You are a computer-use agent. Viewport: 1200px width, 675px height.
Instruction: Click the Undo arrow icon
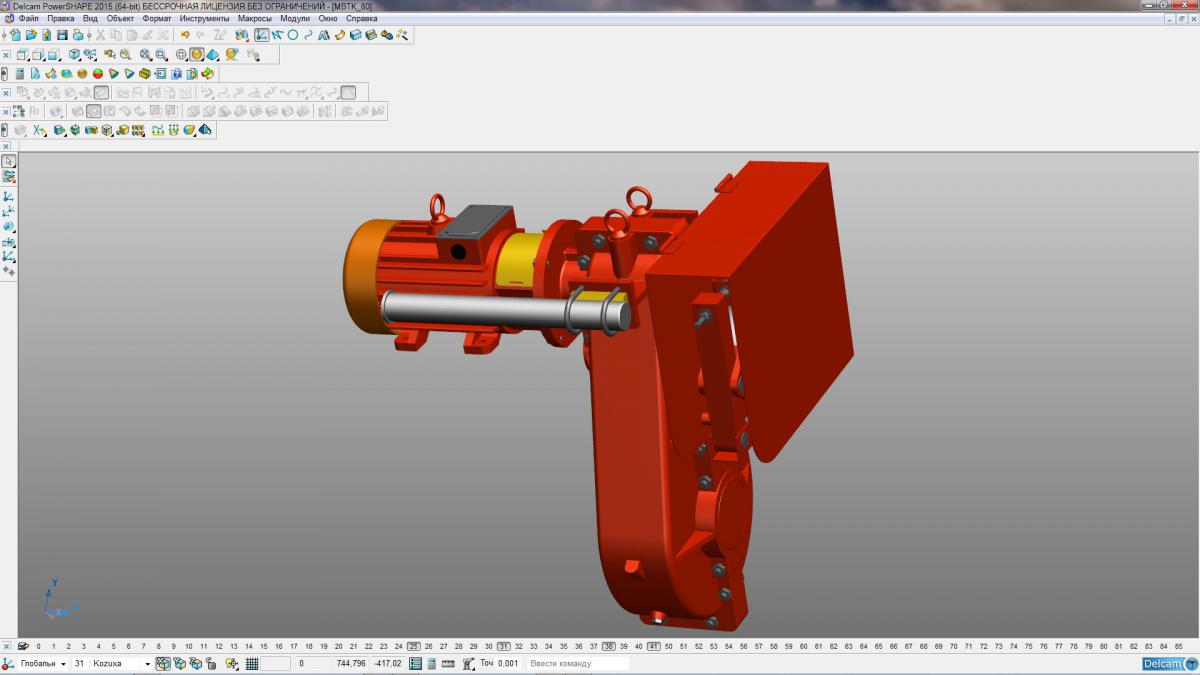185,35
